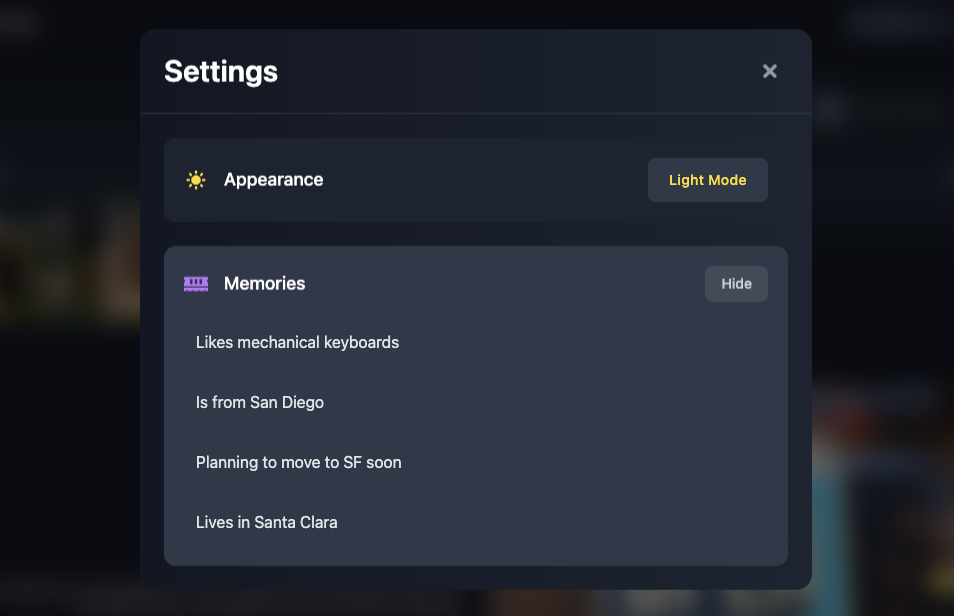Click the blurred top-right page control behind modal

click(895, 22)
